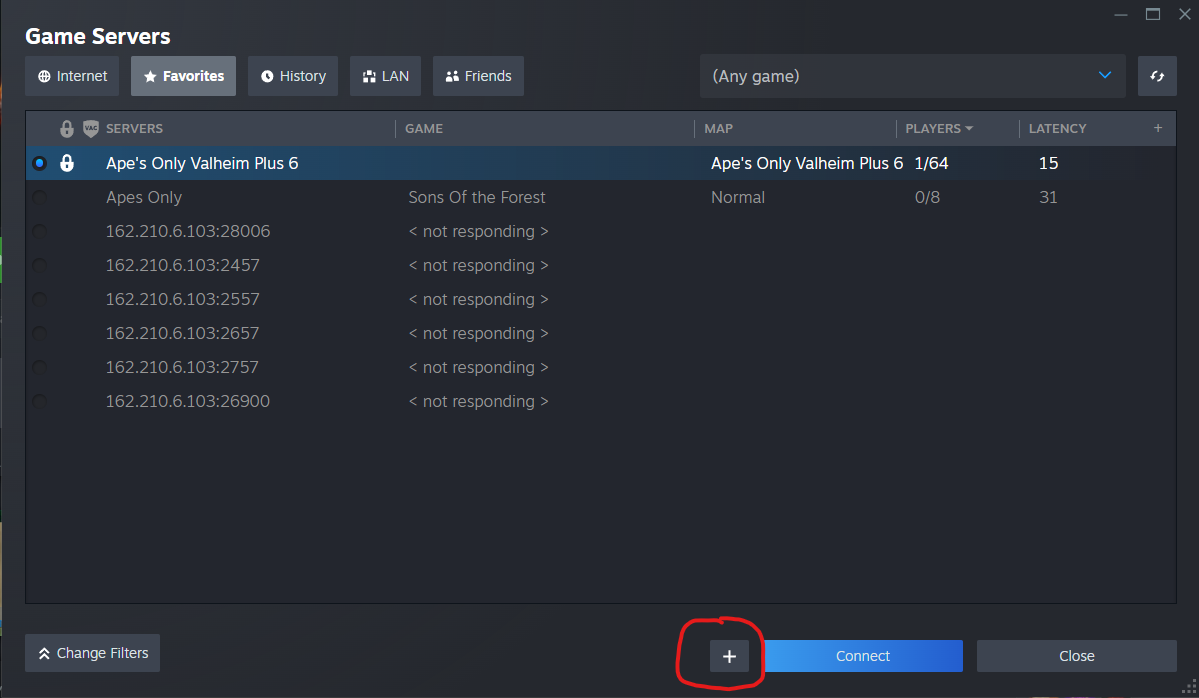This screenshot has height=698, width=1199.
Task: Maximize the Game Servers window
Action: (1153, 14)
